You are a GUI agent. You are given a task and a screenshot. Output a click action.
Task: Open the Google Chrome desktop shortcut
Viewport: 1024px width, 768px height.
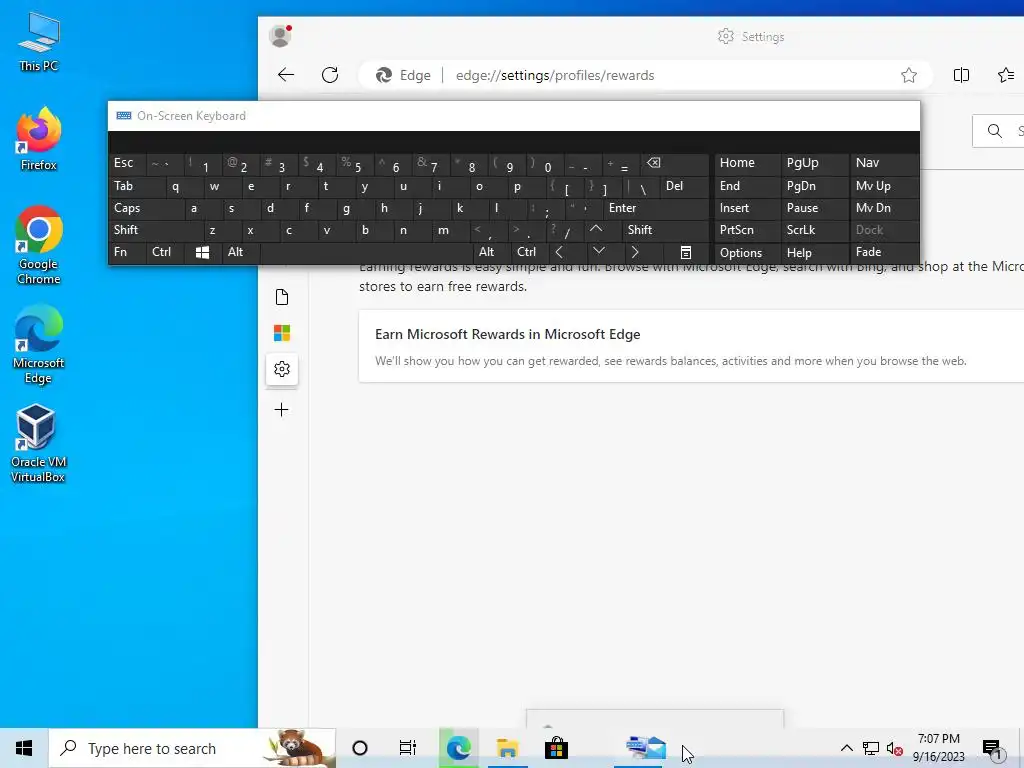point(39,245)
